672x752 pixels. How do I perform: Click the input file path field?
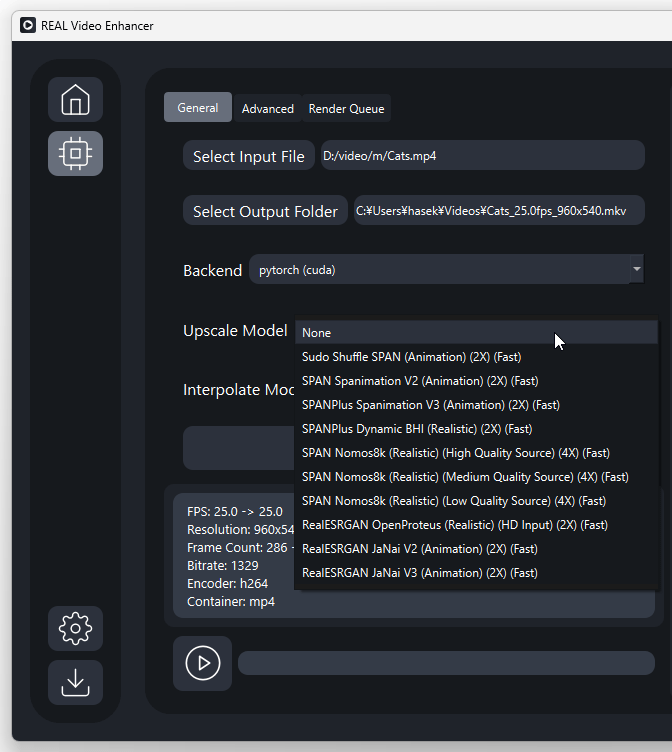tap(483, 155)
